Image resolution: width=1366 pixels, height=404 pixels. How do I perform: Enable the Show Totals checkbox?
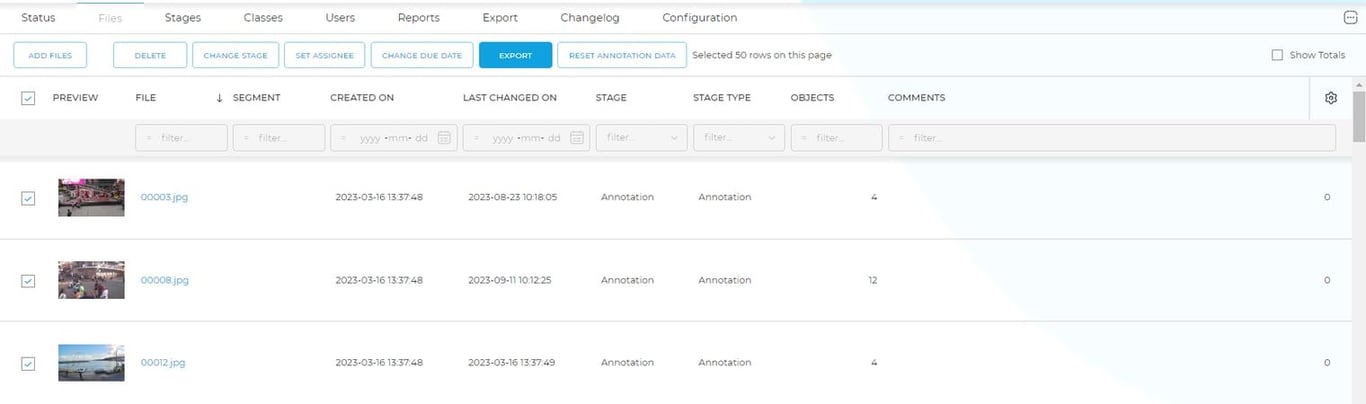coord(1277,55)
